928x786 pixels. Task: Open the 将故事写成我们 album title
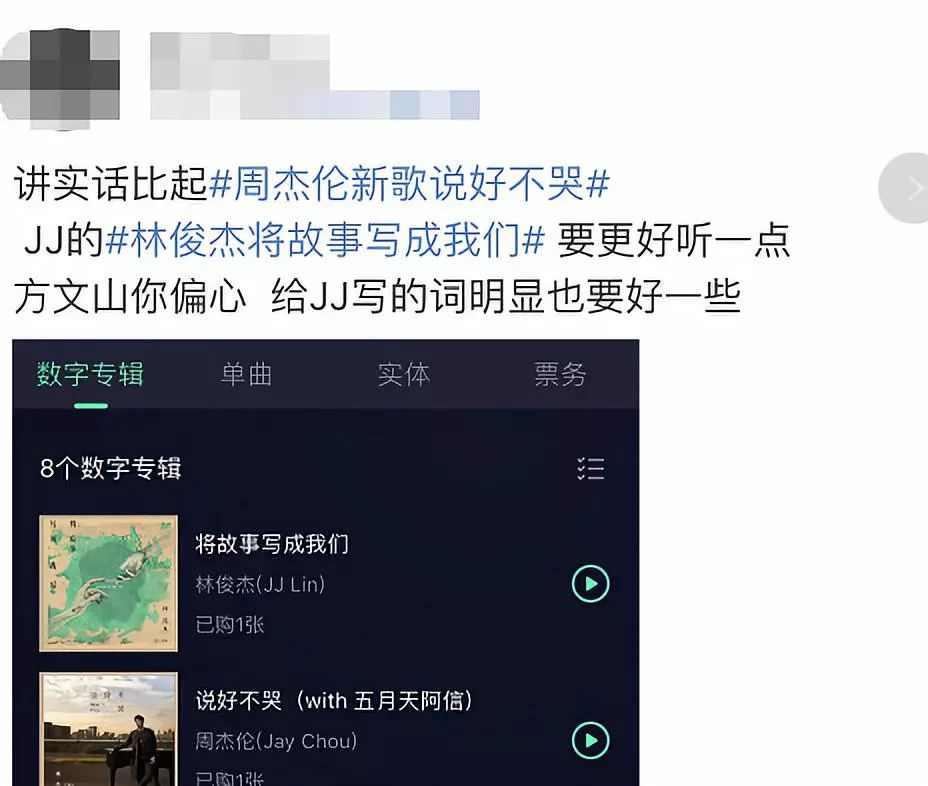(x=272, y=544)
